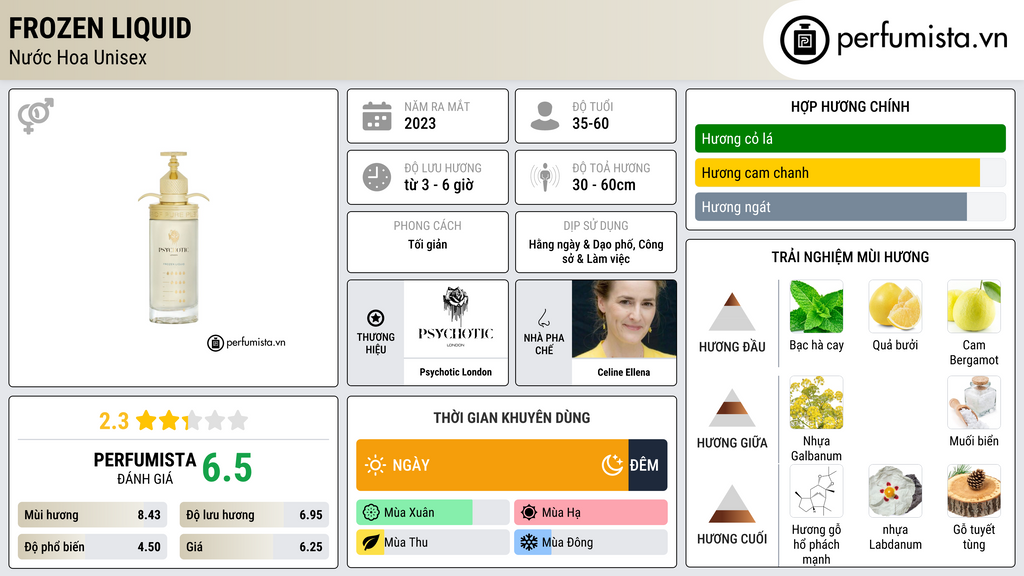Click the rating stars next to 2.3

pos(191,420)
